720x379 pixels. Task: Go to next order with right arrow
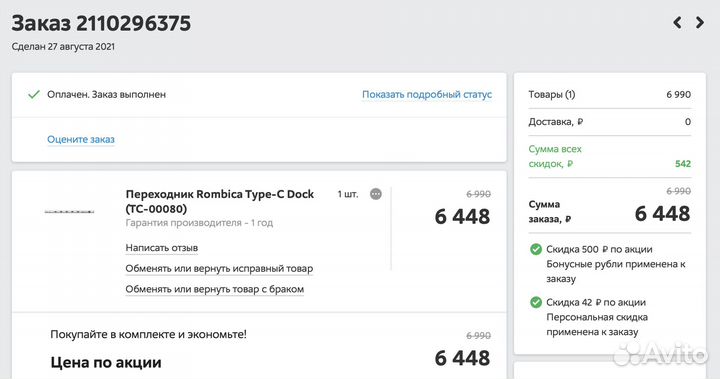point(699,22)
